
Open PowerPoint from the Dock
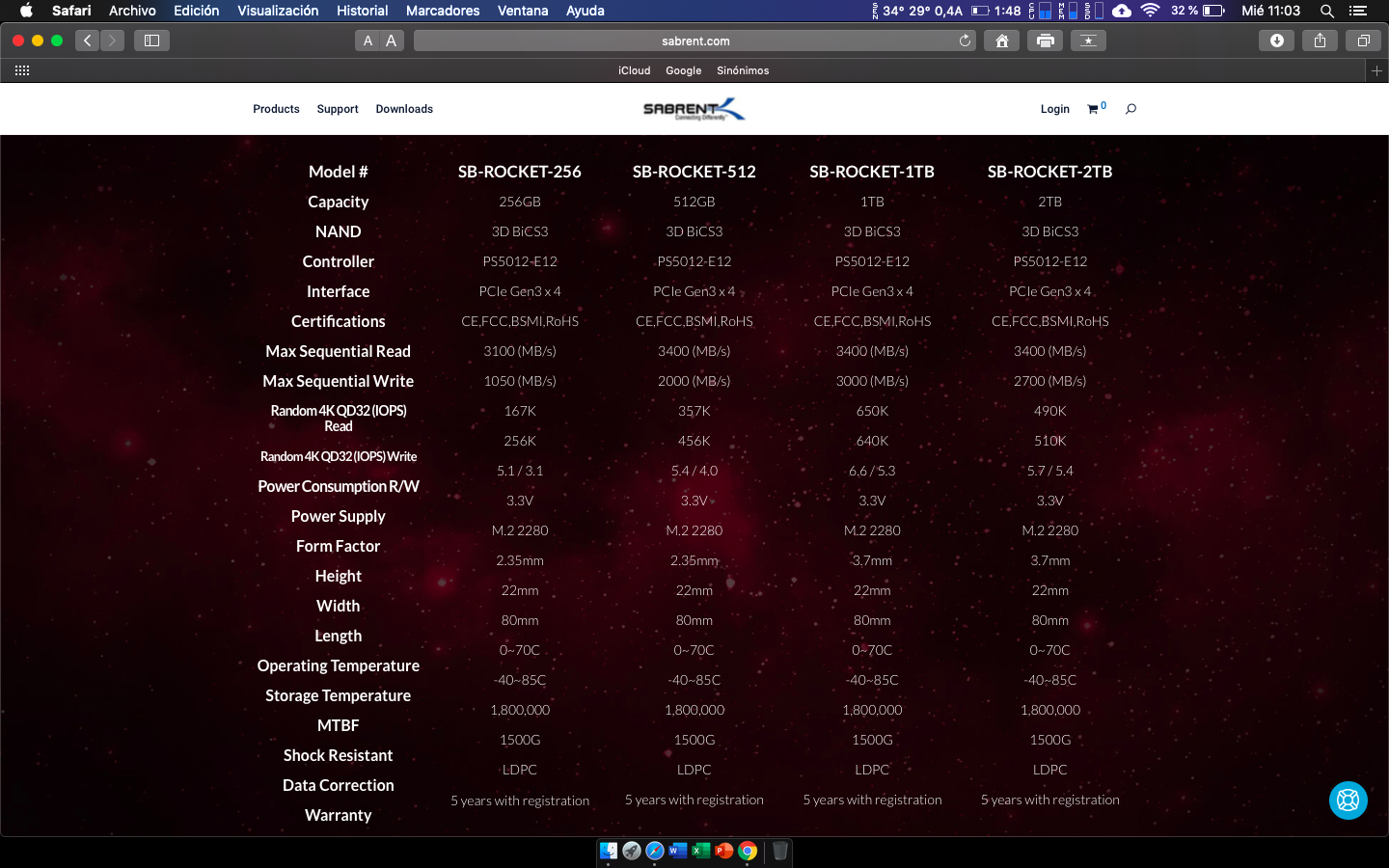click(x=724, y=851)
